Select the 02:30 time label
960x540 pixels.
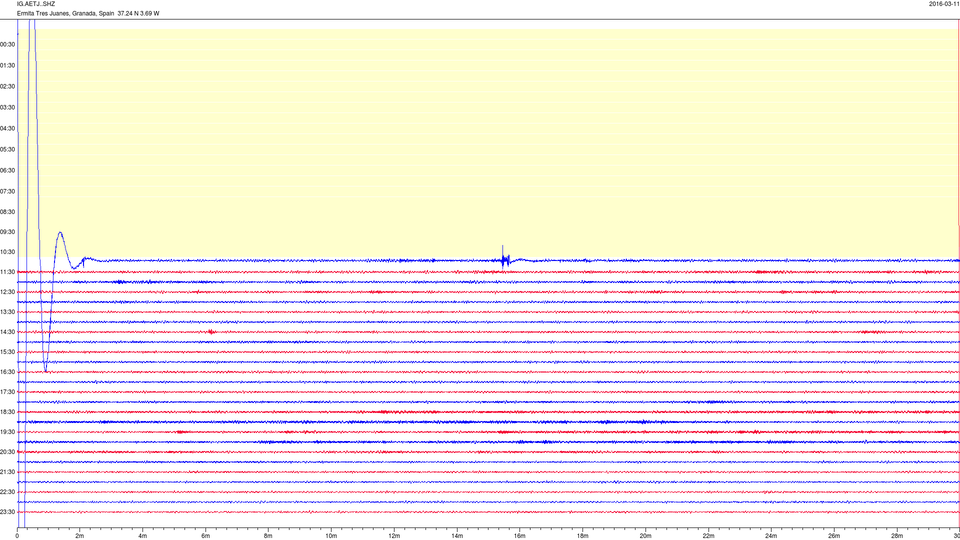[7, 86]
